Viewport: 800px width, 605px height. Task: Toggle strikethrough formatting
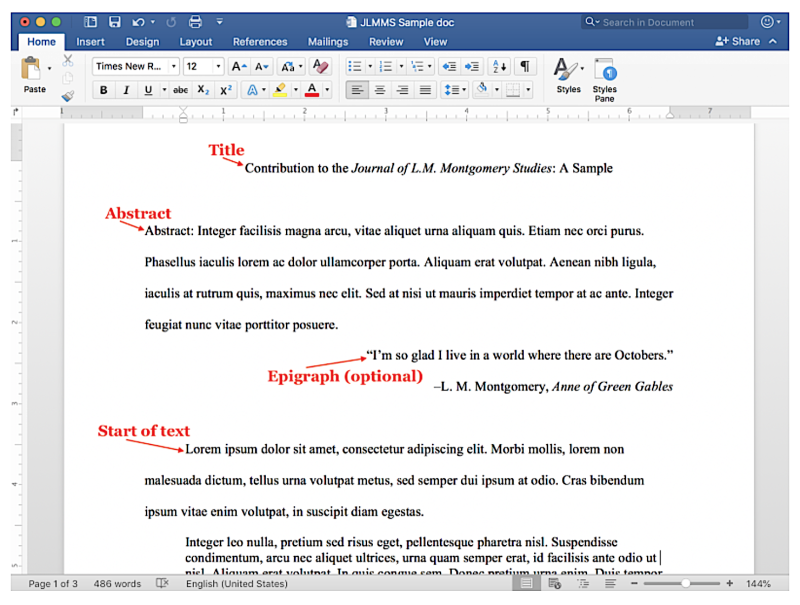(180, 90)
